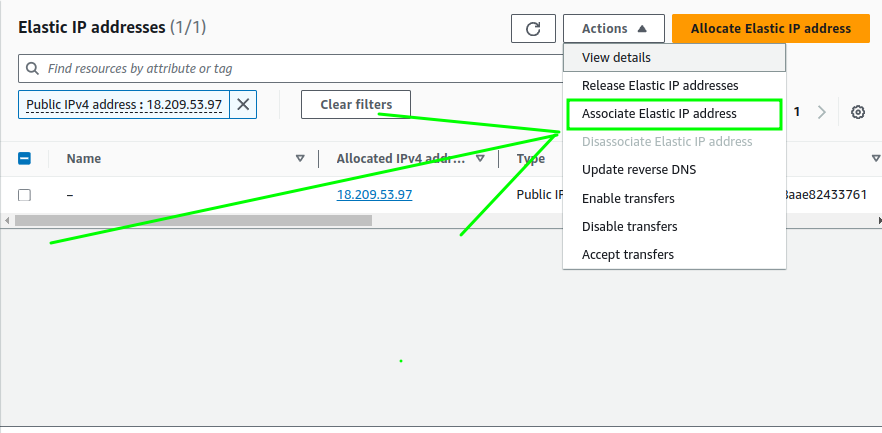Click the Clear filters button
Viewport: 882px width, 433px height.
pos(355,104)
